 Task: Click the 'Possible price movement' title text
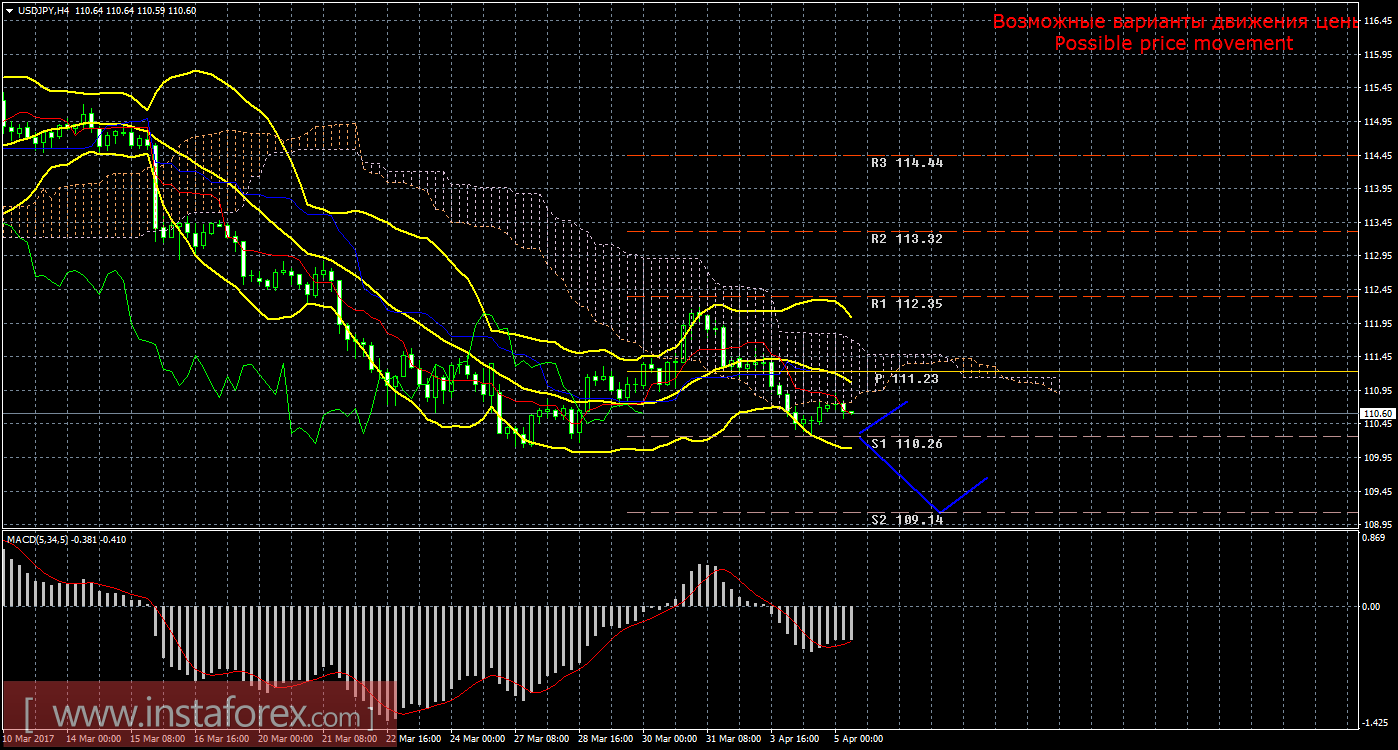[1174, 44]
